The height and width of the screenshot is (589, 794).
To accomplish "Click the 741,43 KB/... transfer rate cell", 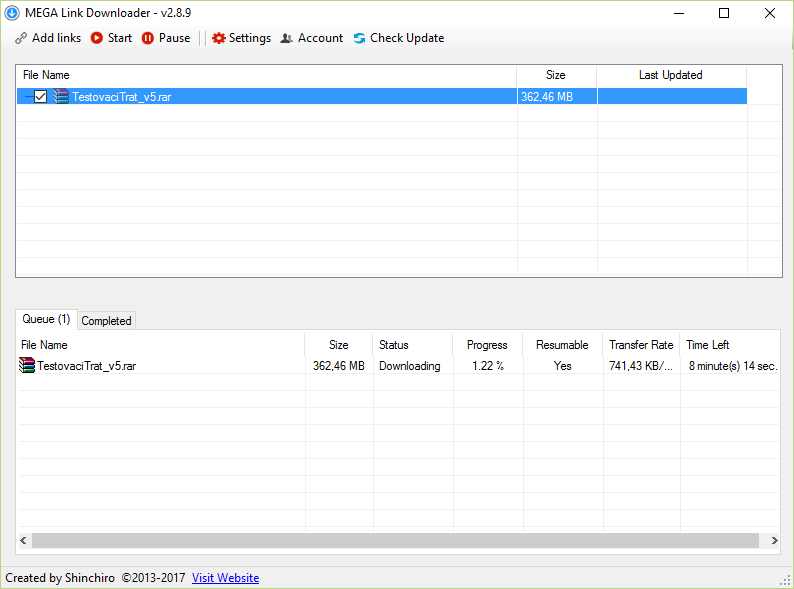I will [x=641, y=366].
